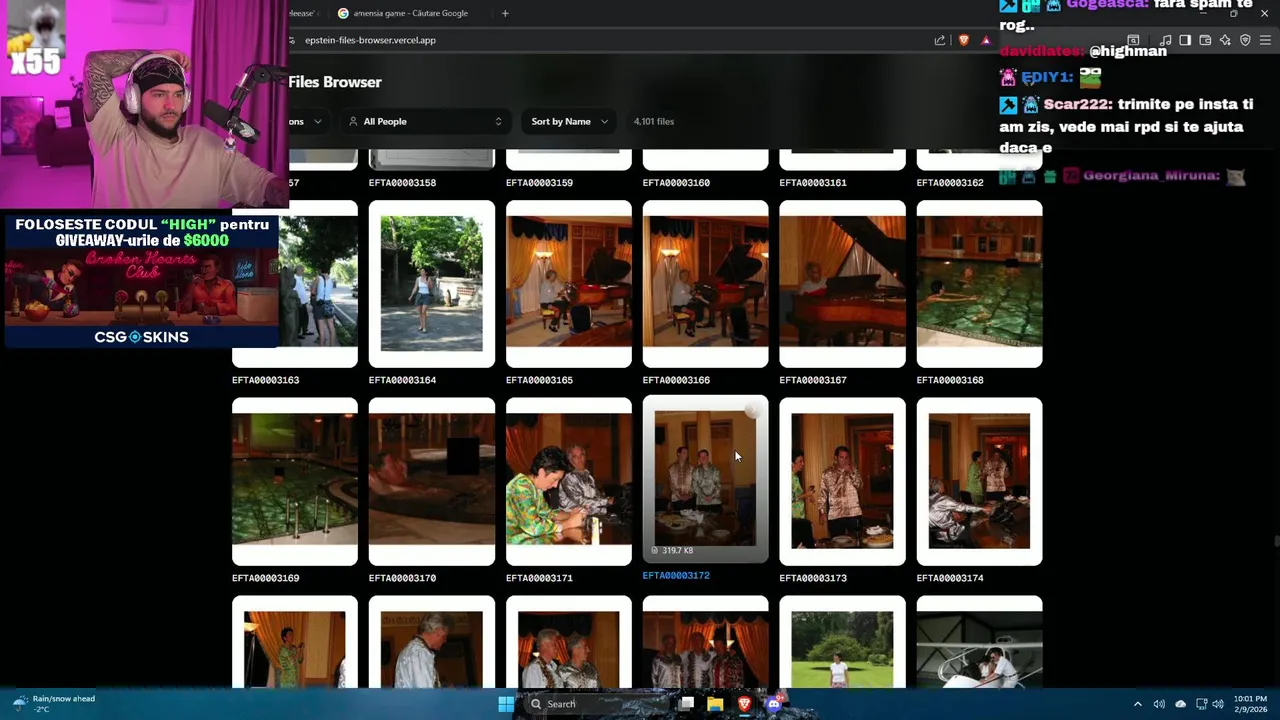Open thumbnail EFTA00003165 piano photo
1280x720 pixels.
click(569, 284)
